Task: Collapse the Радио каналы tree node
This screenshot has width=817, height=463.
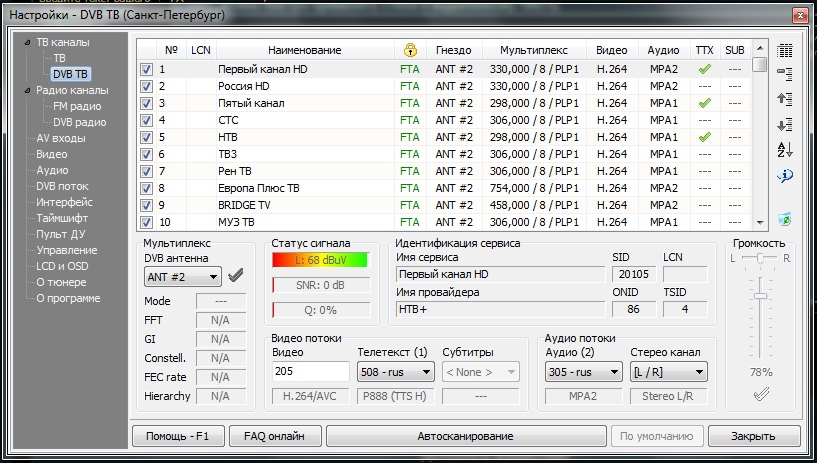Action: coord(26,90)
